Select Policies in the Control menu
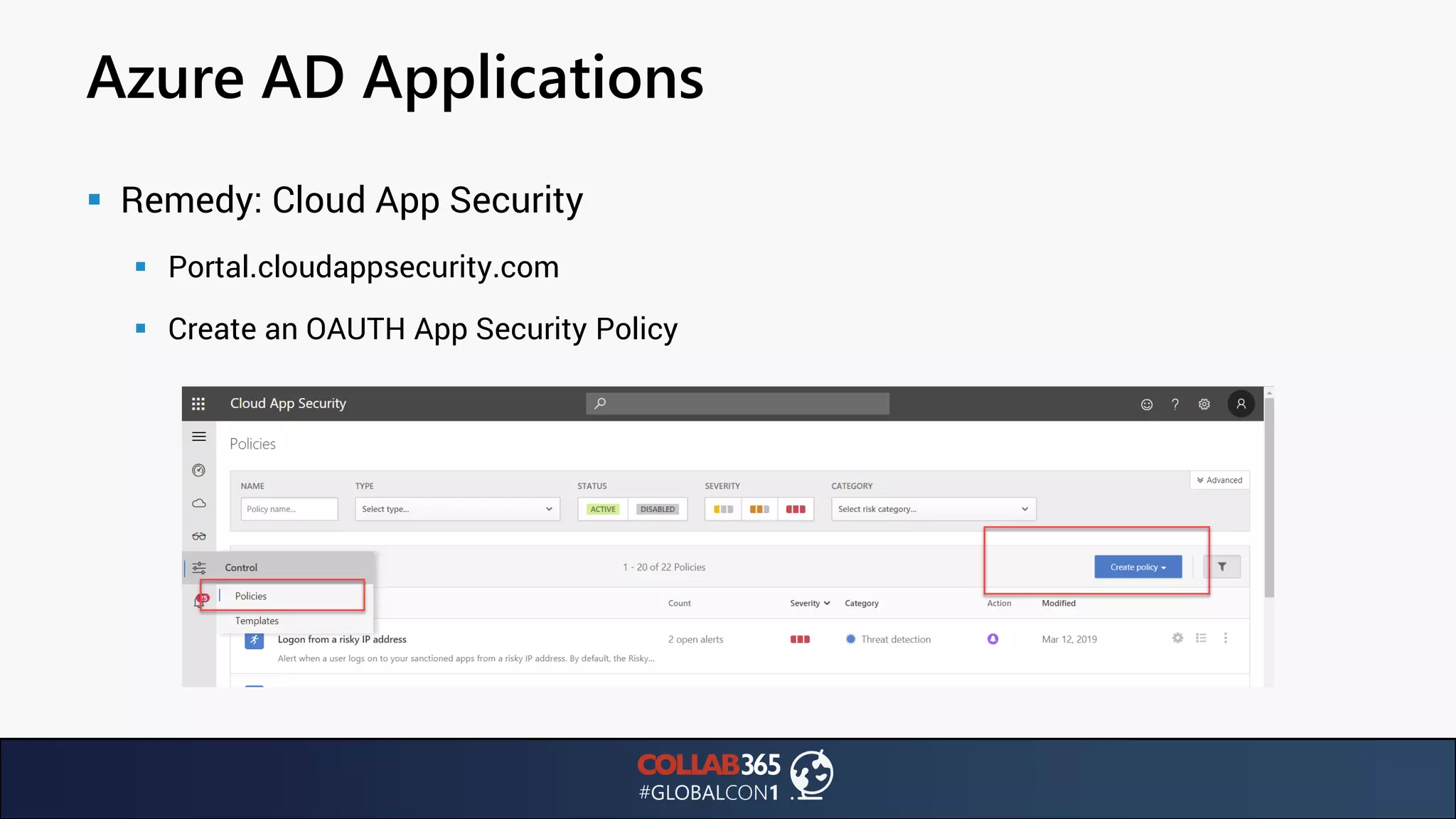The image size is (1456, 819). [251, 596]
